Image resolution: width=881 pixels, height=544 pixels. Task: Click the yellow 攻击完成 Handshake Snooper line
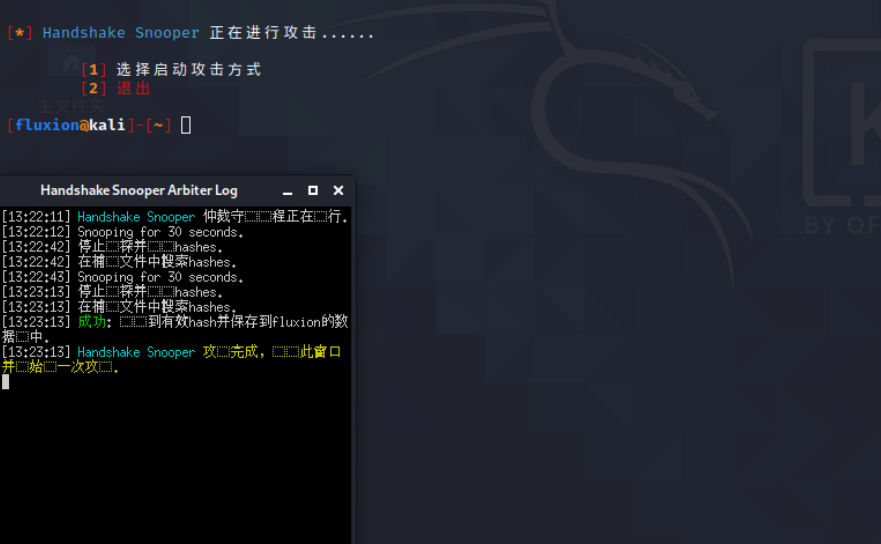(x=171, y=359)
